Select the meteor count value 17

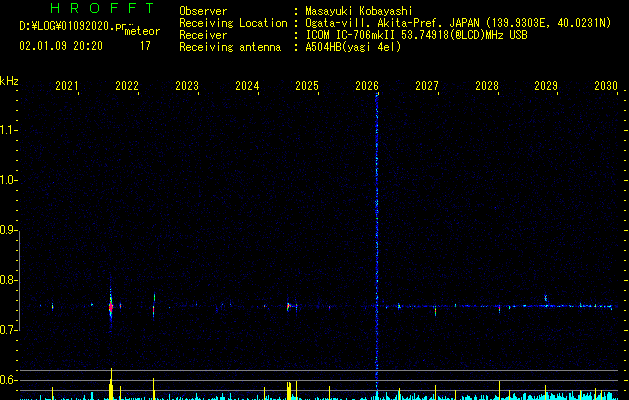click(x=145, y=46)
